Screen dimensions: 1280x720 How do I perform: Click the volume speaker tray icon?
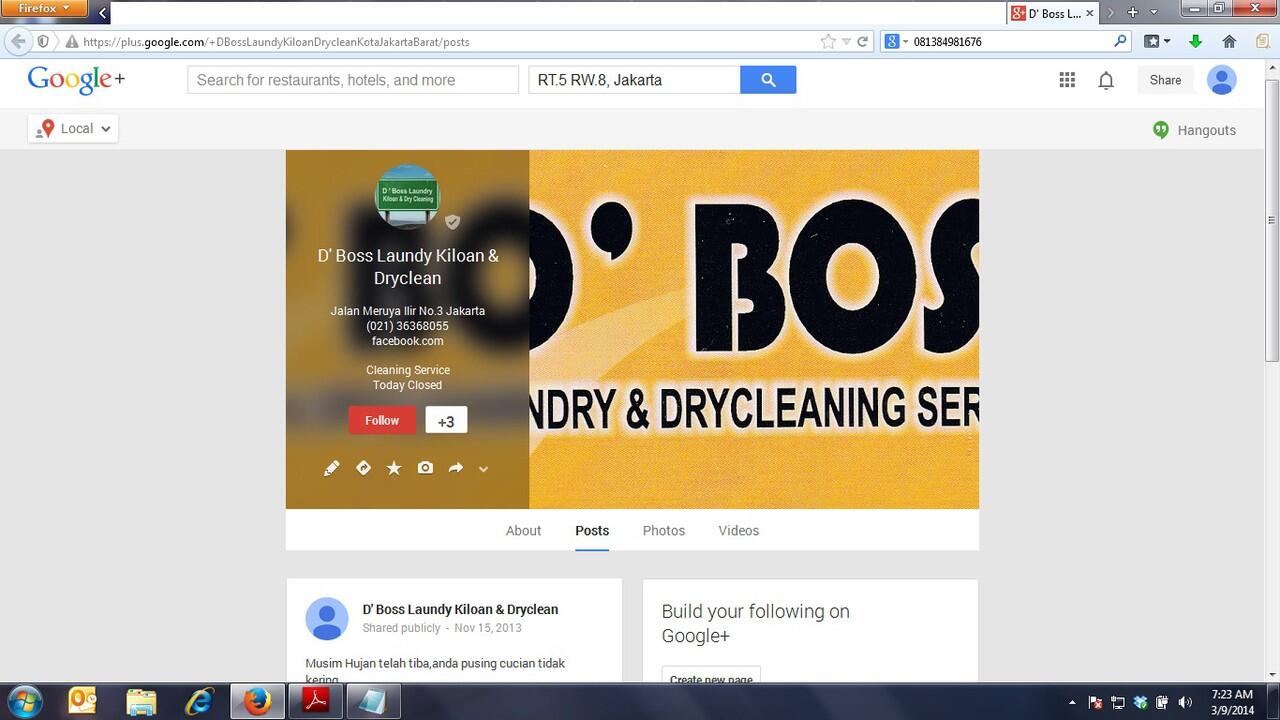pyautogui.click(x=1186, y=702)
